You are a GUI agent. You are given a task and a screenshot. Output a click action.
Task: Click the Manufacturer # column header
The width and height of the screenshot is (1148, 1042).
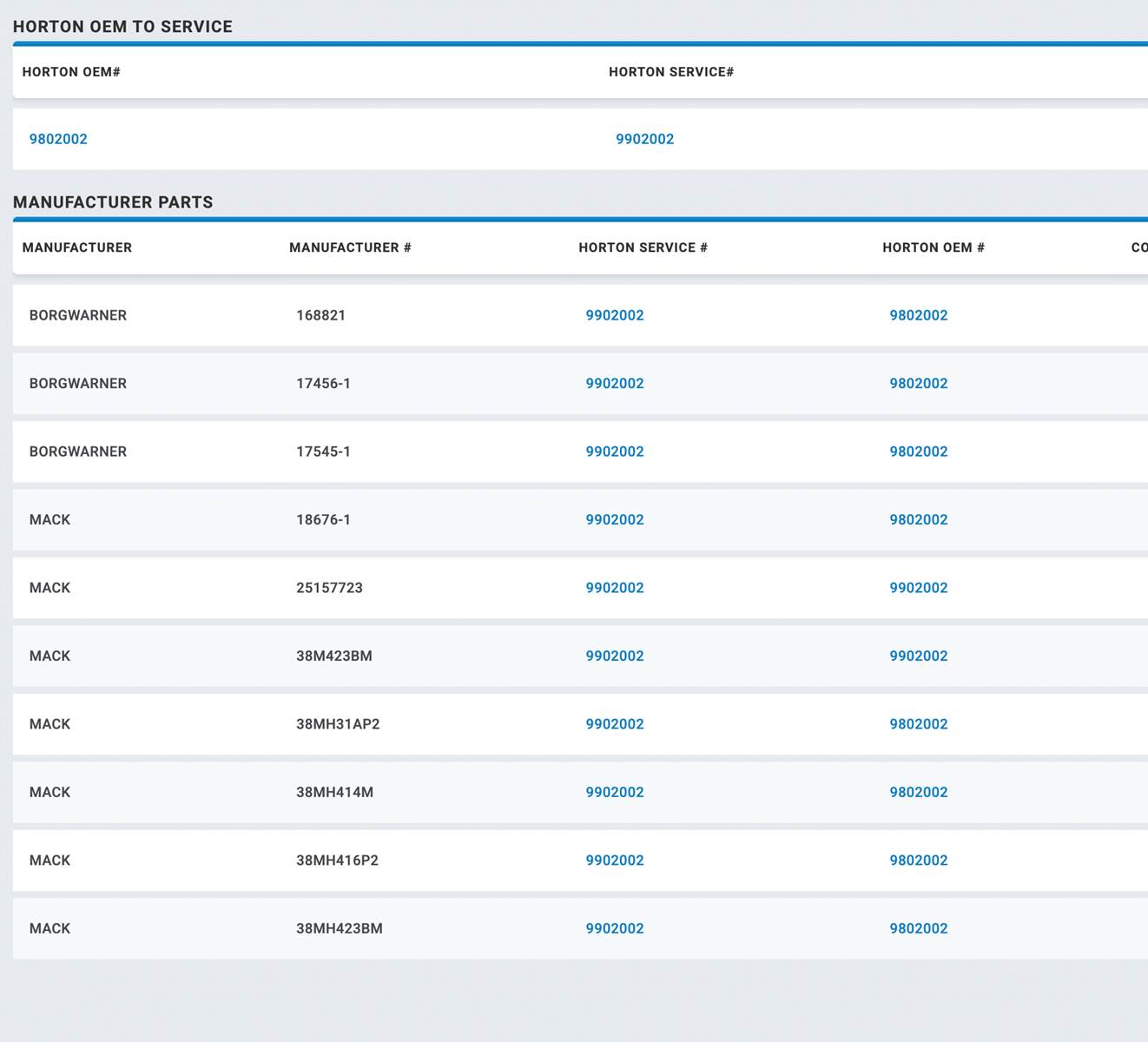[x=350, y=247]
